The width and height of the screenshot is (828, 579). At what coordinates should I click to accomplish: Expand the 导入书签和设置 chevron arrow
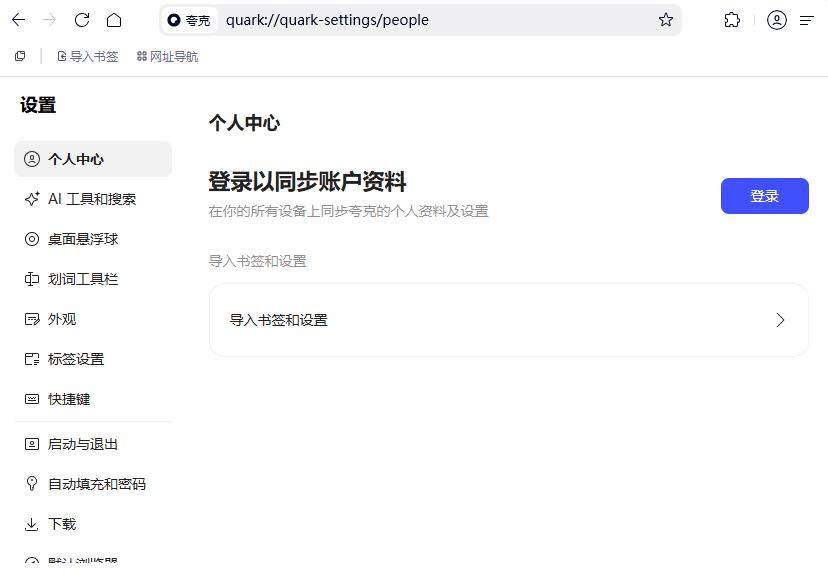(x=780, y=320)
